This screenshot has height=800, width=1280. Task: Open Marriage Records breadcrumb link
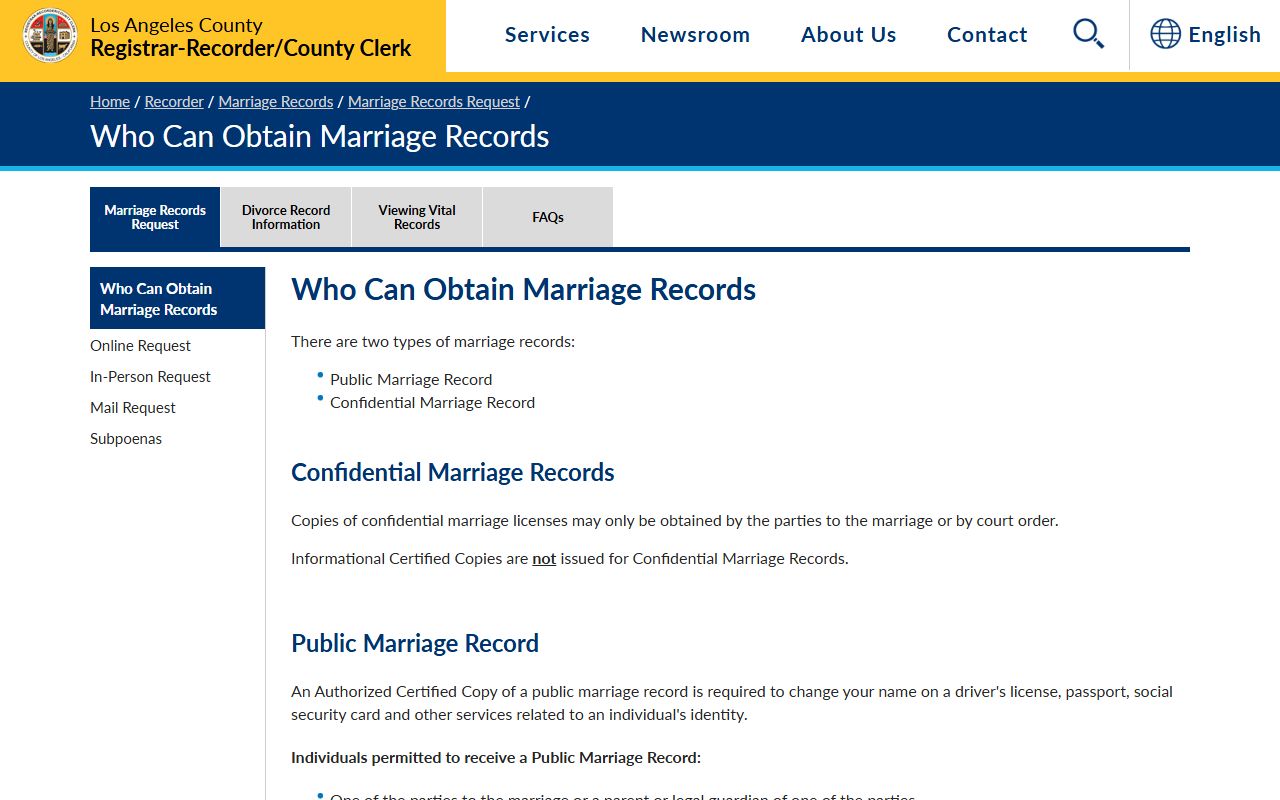coord(276,101)
